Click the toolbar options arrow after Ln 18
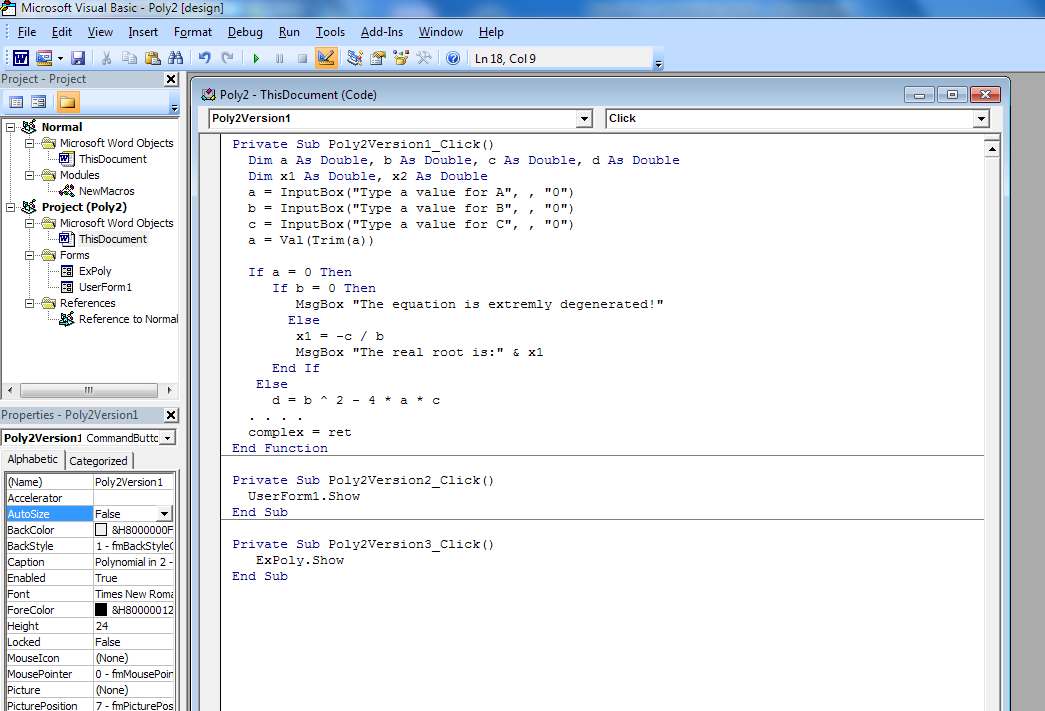 (x=658, y=63)
